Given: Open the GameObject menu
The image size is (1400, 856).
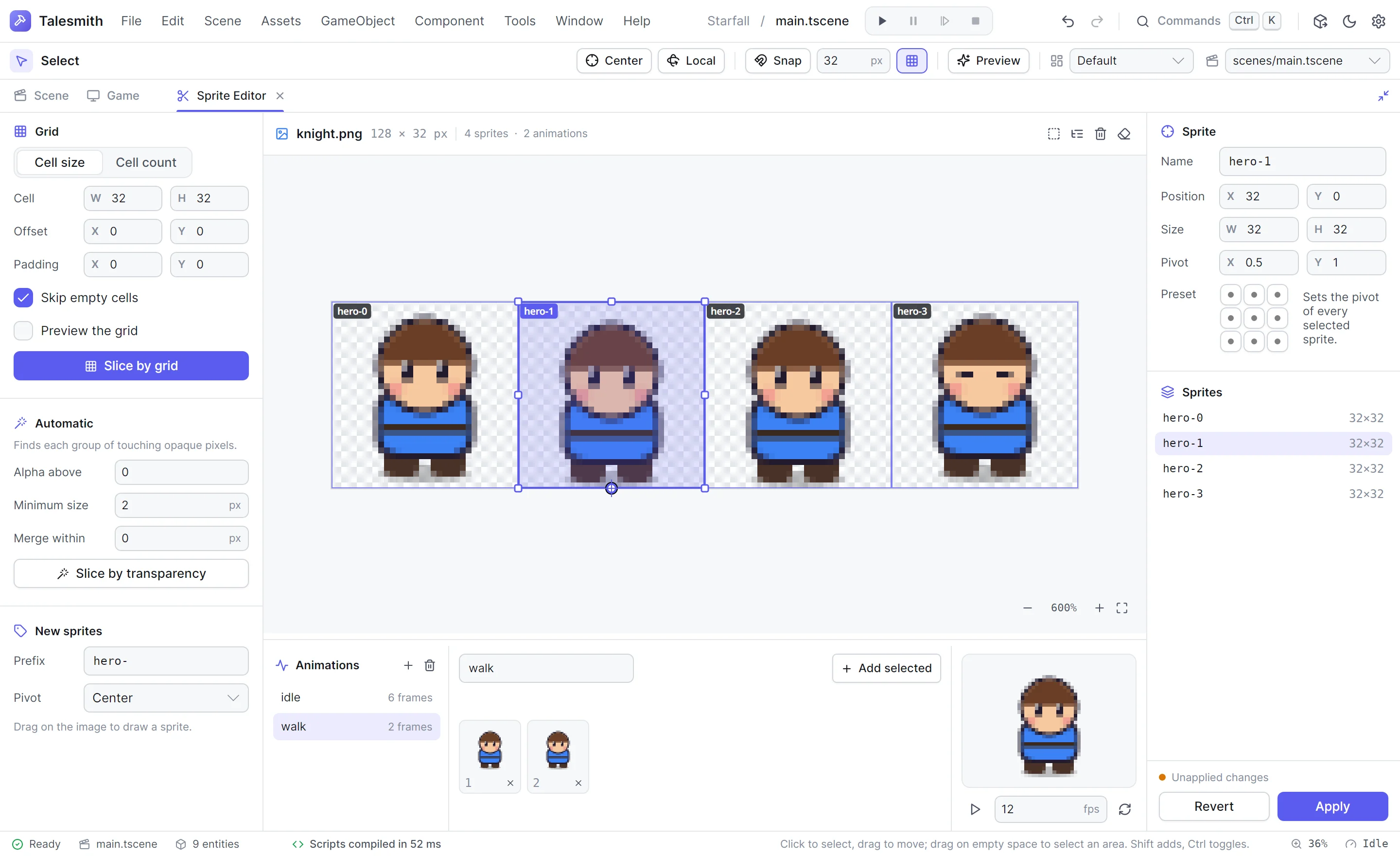Looking at the screenshot, I should click(x=357, y=21).
